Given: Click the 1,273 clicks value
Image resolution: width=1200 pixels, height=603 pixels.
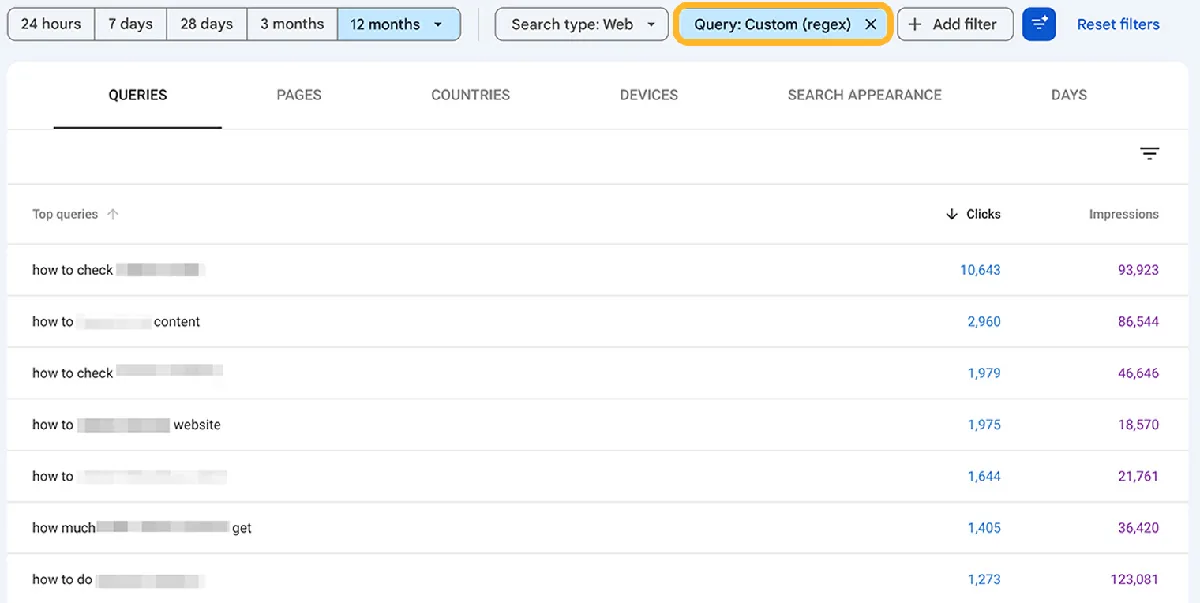Looking at the screenshot, I should pyautogui.click(x=984, y=579).
